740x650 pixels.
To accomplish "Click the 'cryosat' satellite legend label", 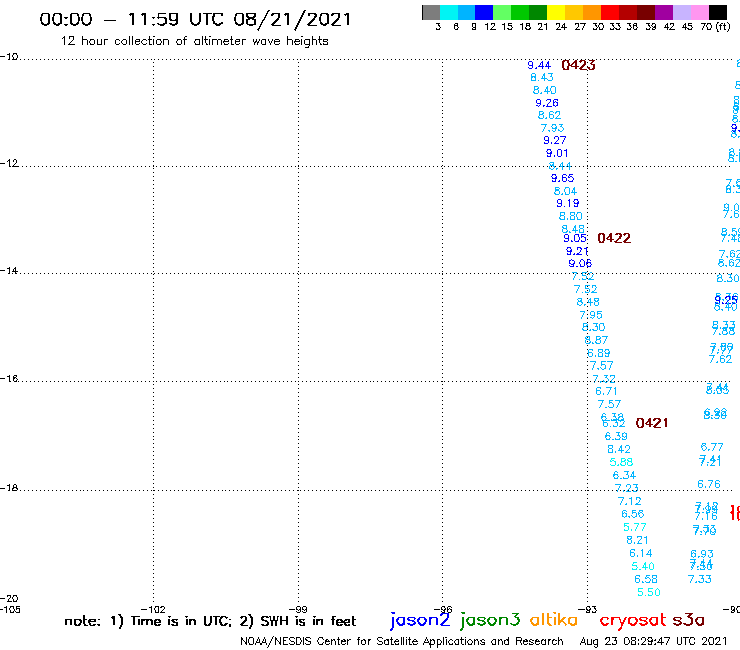I will coord(632,620).
